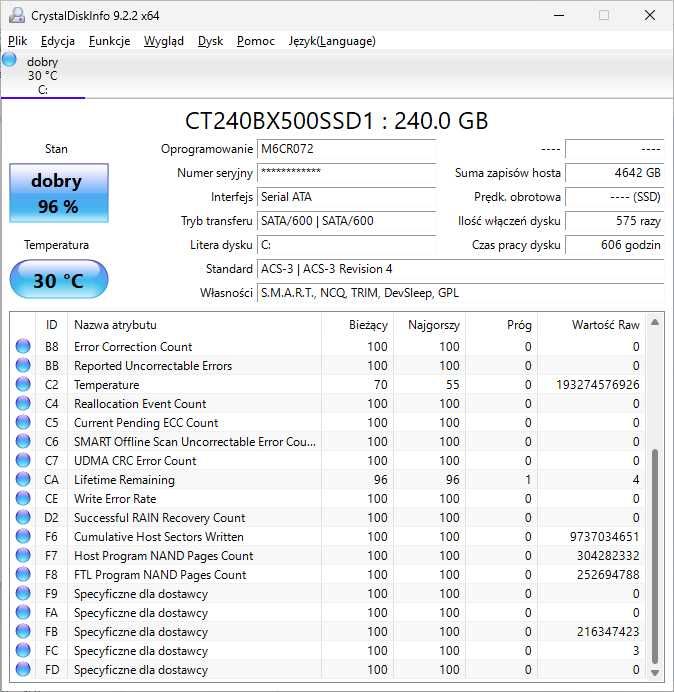This screenshot has width=674, height=692.
Task: Click the status orb for BB Reported Uncorrectable Errors
Action: (x=23, y=365)
